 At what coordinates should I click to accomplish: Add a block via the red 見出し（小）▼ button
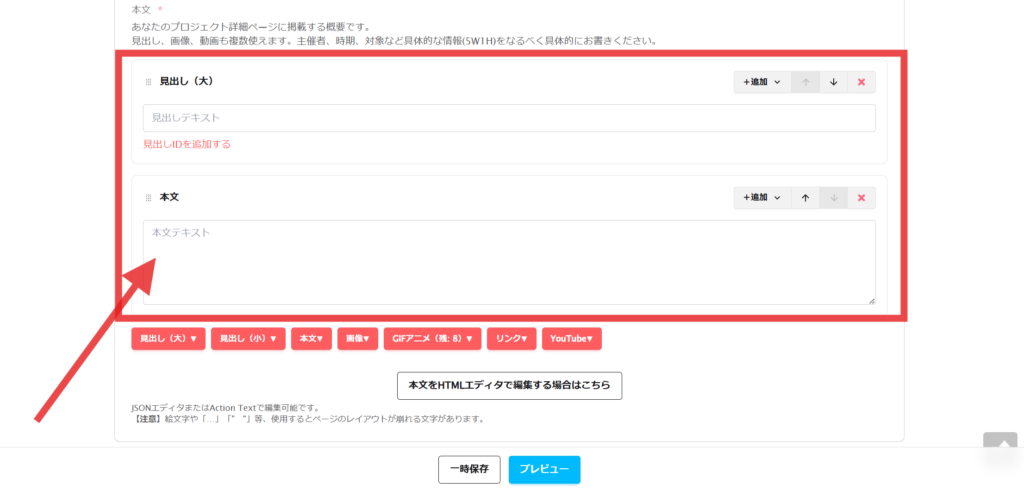pyautogui.click(x=248, y=339)
